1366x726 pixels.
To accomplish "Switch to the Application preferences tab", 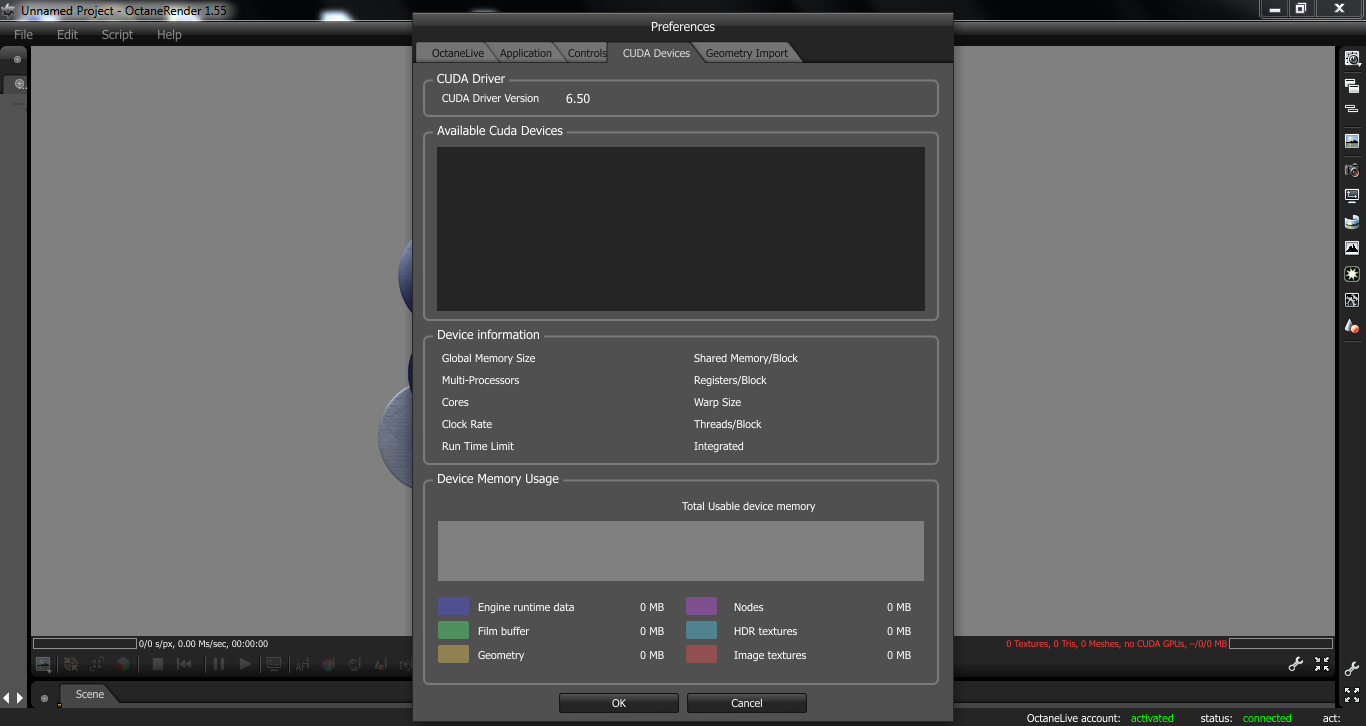I will [526, 53].
